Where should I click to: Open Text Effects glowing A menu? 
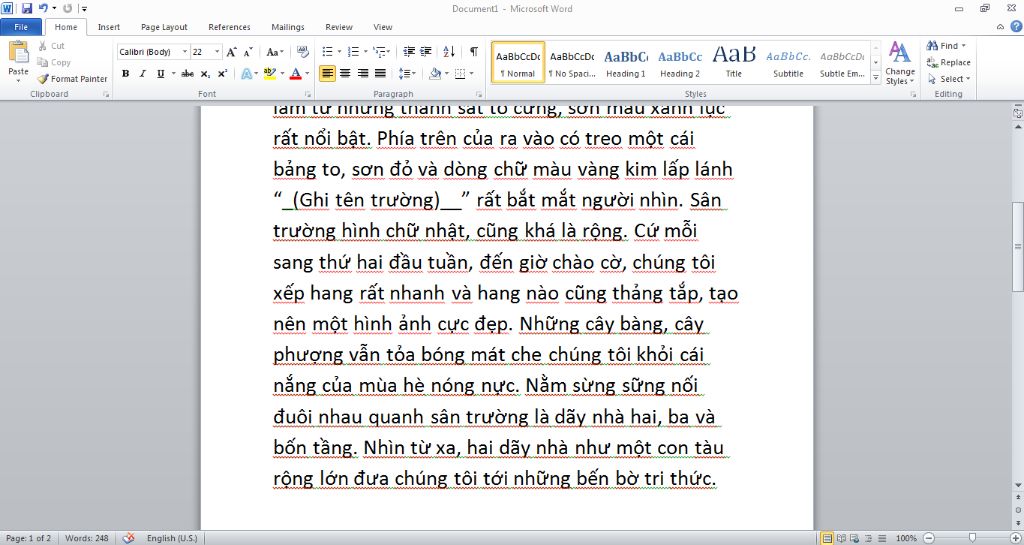point(246,74)
